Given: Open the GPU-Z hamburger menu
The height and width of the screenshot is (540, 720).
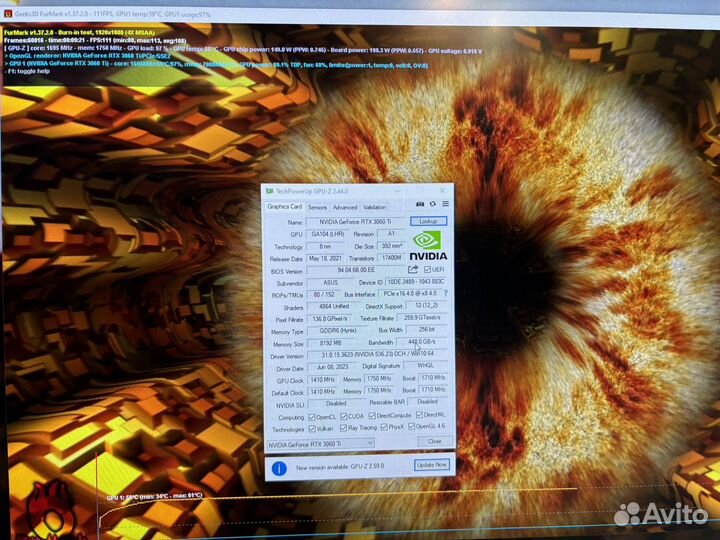Looking at the screenshot, I should click(445, 203).
